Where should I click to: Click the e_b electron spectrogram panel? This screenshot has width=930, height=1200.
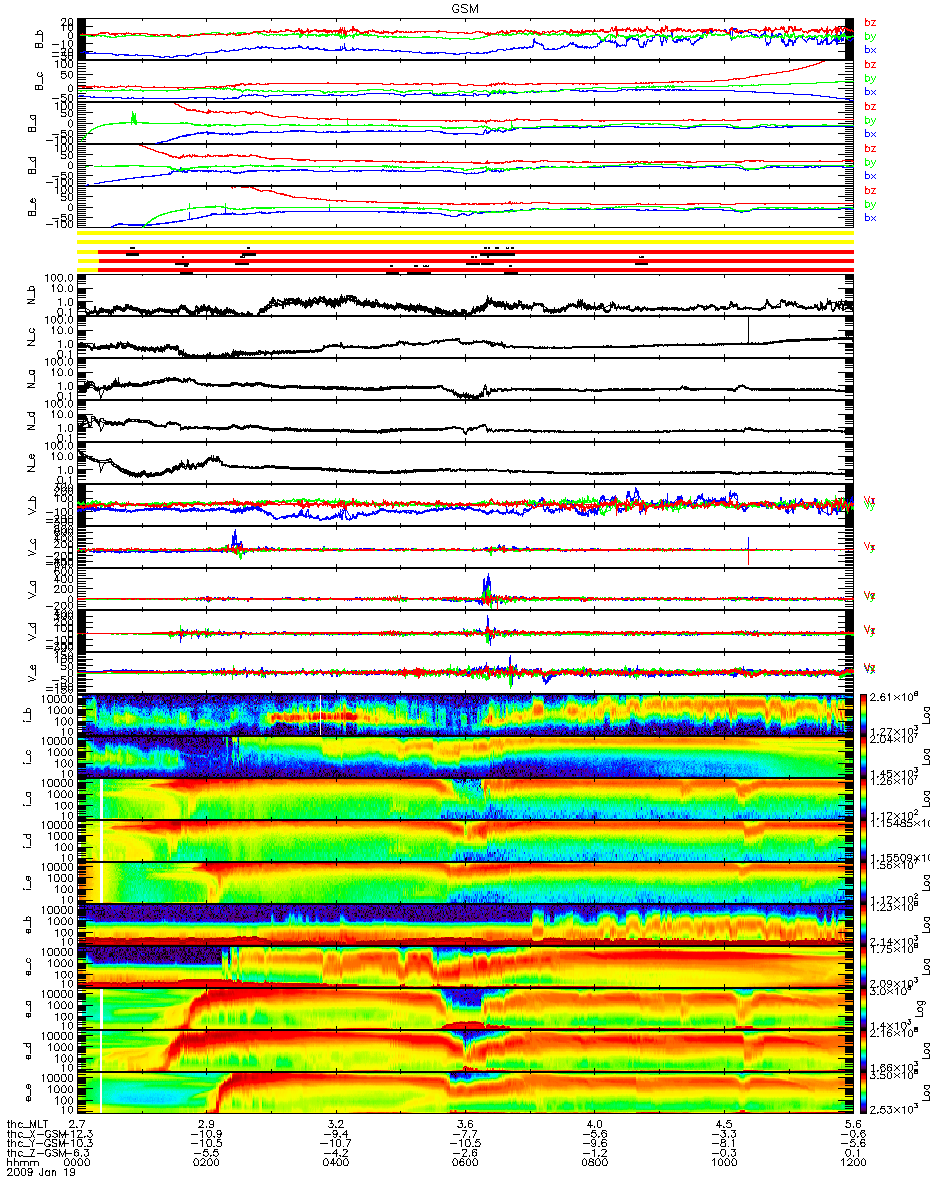tap(467, 925)
